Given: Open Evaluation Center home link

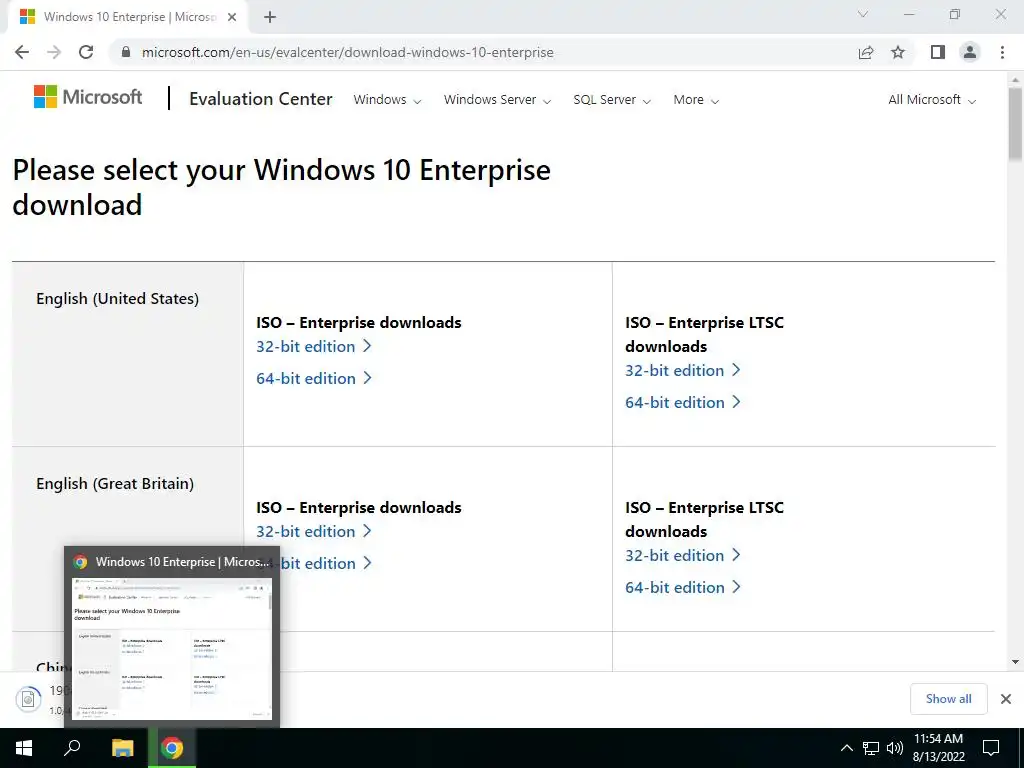Looking at the screenshot, I should 261,99.
